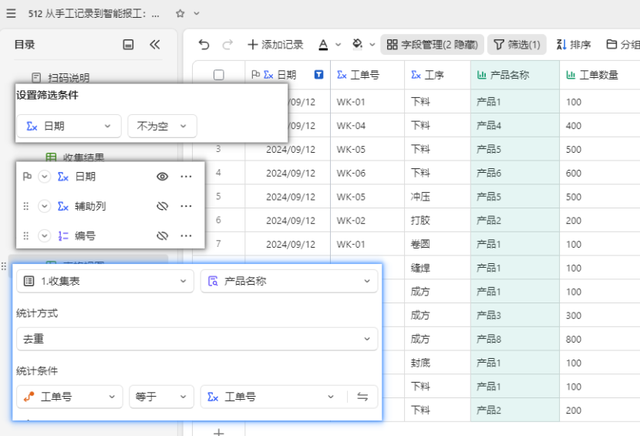Screen dimensions: 640x436
Task: Expand the circle chevron beside 编号 field
Action: pyautogui.click(x=44, y=236)
